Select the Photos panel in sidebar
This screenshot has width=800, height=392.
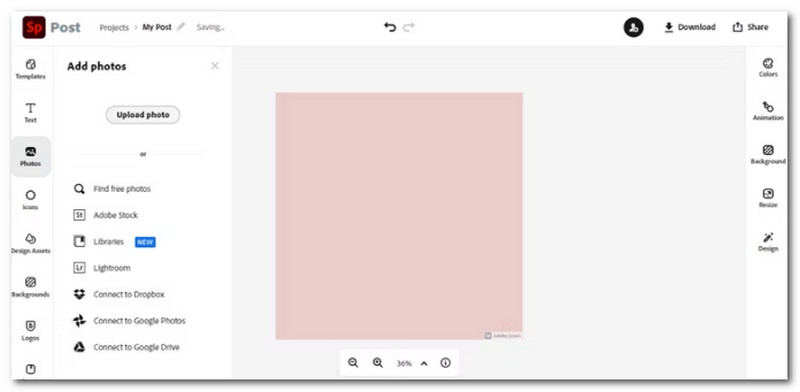[31, 157]
